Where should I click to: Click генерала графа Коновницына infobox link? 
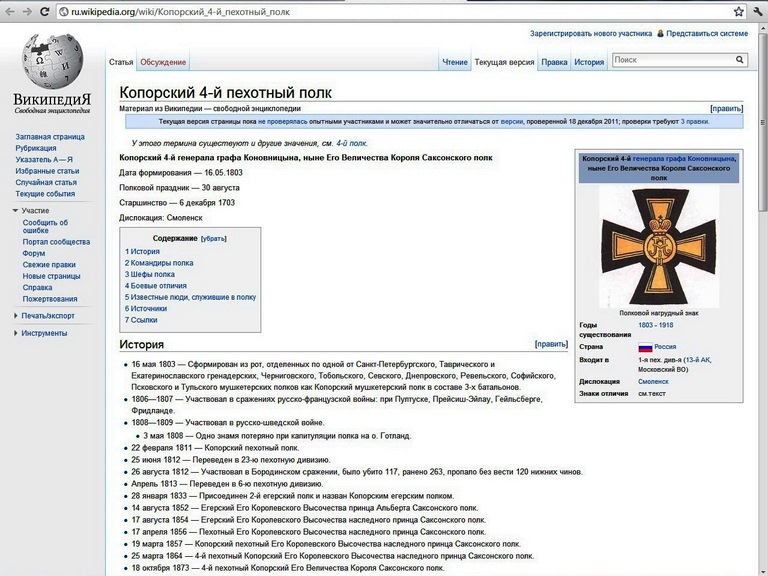click(684, 159)
